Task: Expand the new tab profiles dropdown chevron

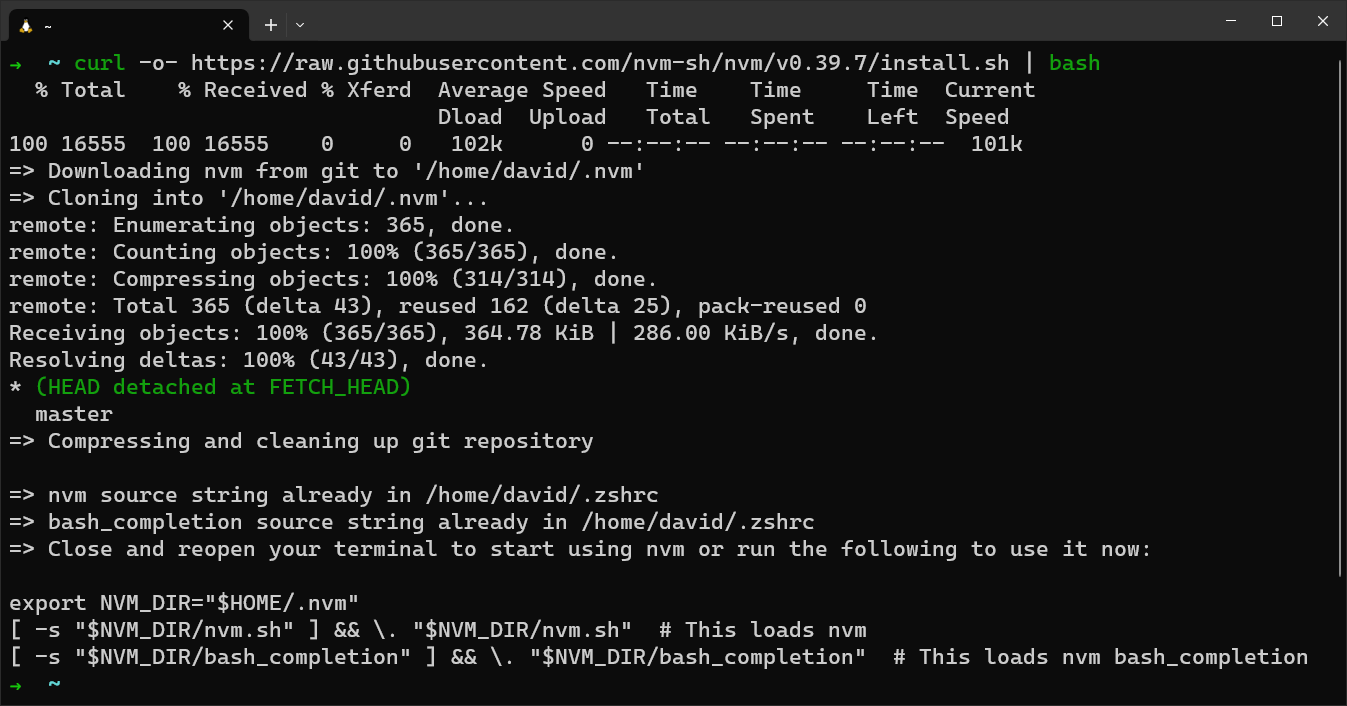Action: [300, 25]
